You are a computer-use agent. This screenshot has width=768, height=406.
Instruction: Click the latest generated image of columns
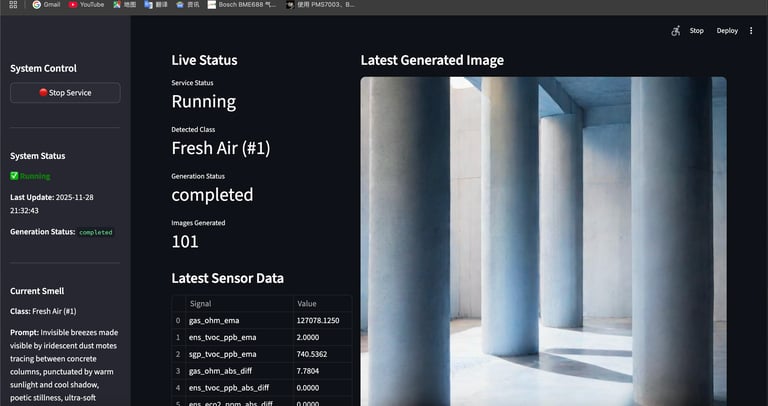click(543, 241)
